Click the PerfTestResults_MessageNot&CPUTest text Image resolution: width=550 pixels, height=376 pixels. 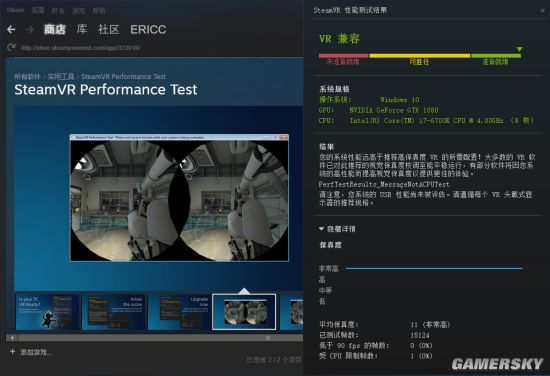click(384, 184)
